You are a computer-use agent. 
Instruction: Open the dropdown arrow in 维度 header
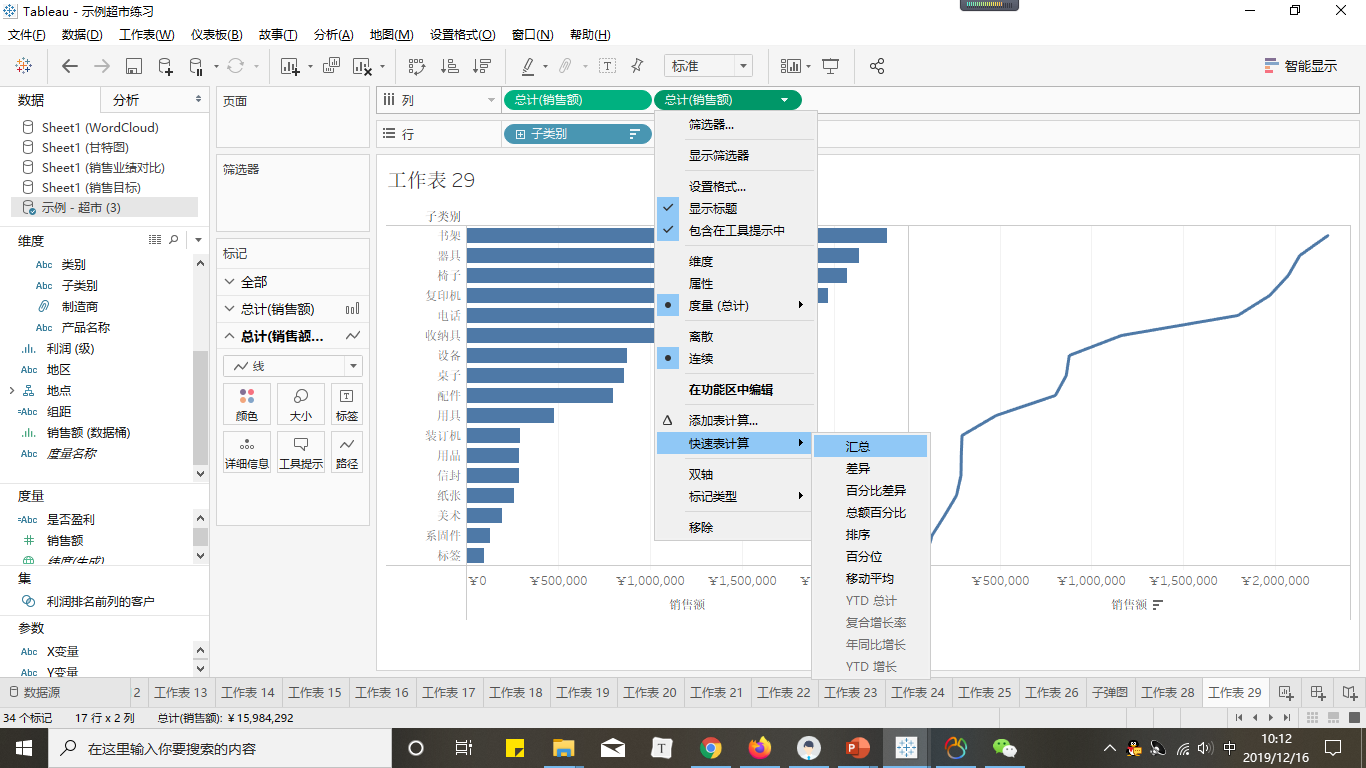[x=198, y=240]
